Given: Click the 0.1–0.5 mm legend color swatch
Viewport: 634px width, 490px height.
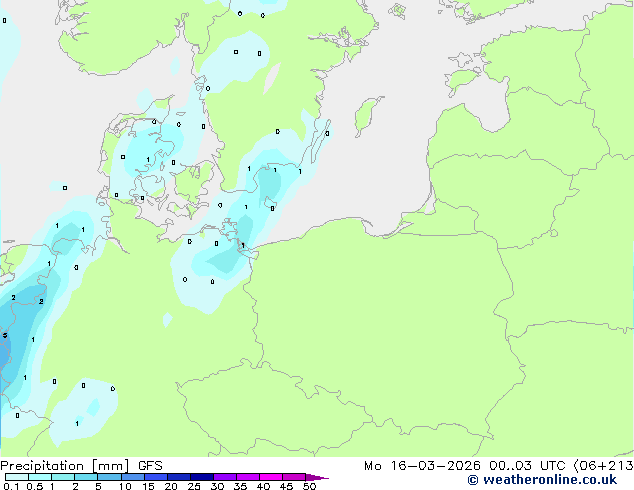Looking at the screenshot, I should [17, 477].
